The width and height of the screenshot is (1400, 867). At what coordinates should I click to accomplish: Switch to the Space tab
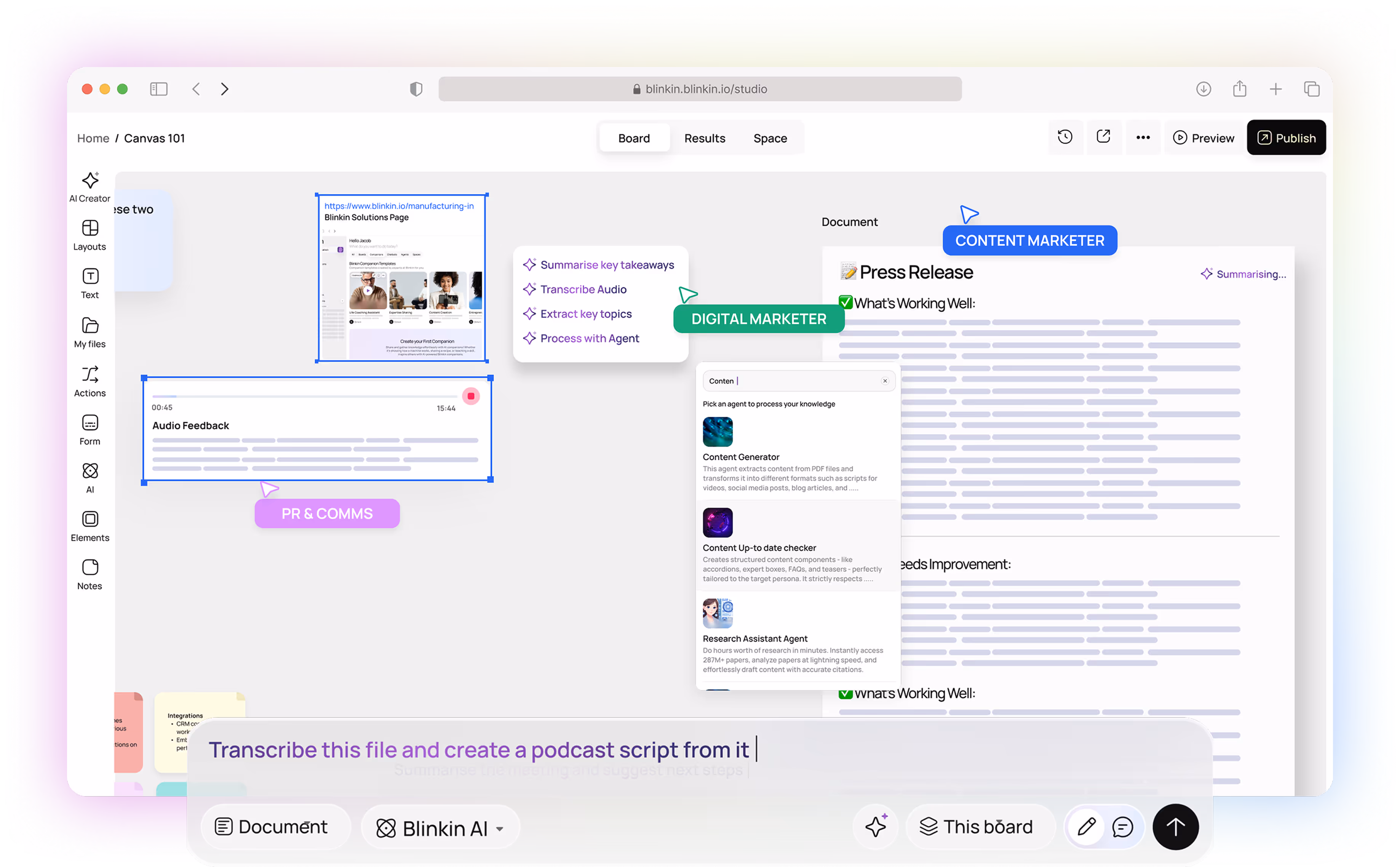pos(770,138)
